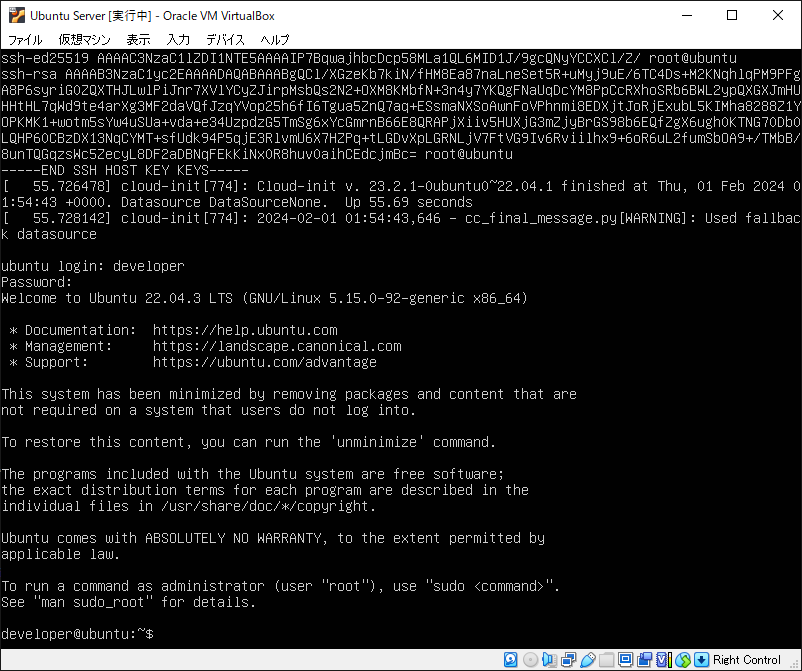802x671 pixels.
Task: Open the デバイス menu
Action: coord(226,39)
